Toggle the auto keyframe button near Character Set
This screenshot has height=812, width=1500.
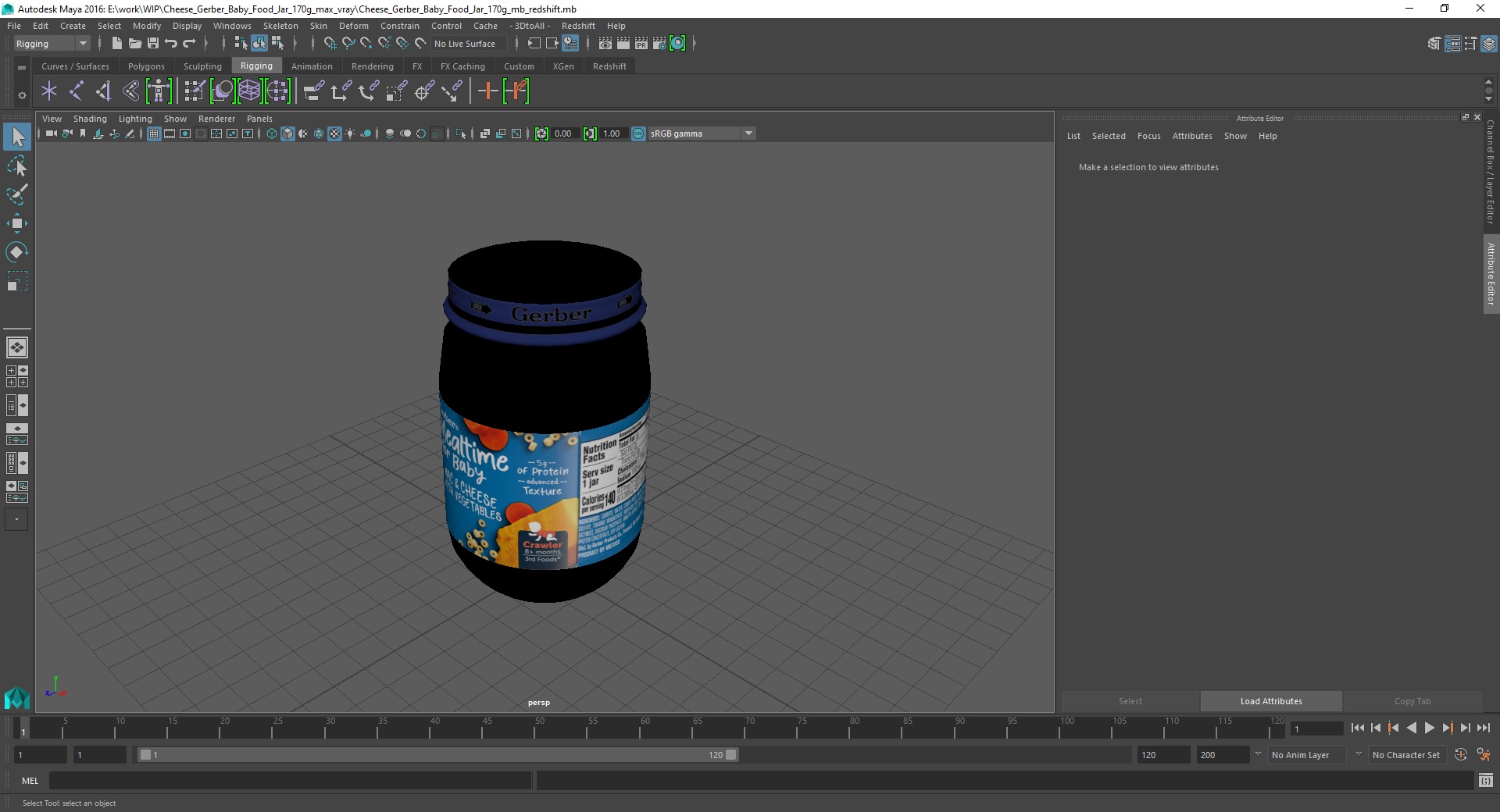click(x=1461, y=755)
